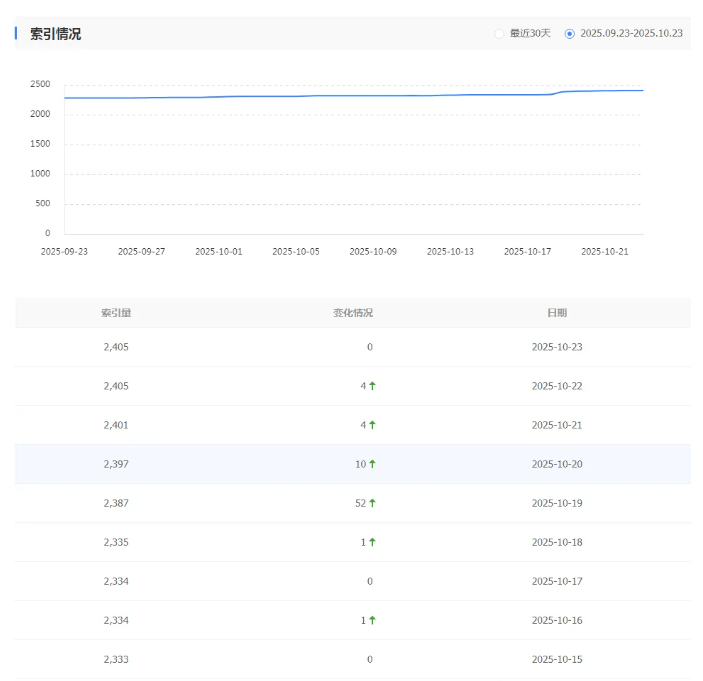703x681 pixels.
Task: Click the 索引情况 section title
Action: pos(56,34)
